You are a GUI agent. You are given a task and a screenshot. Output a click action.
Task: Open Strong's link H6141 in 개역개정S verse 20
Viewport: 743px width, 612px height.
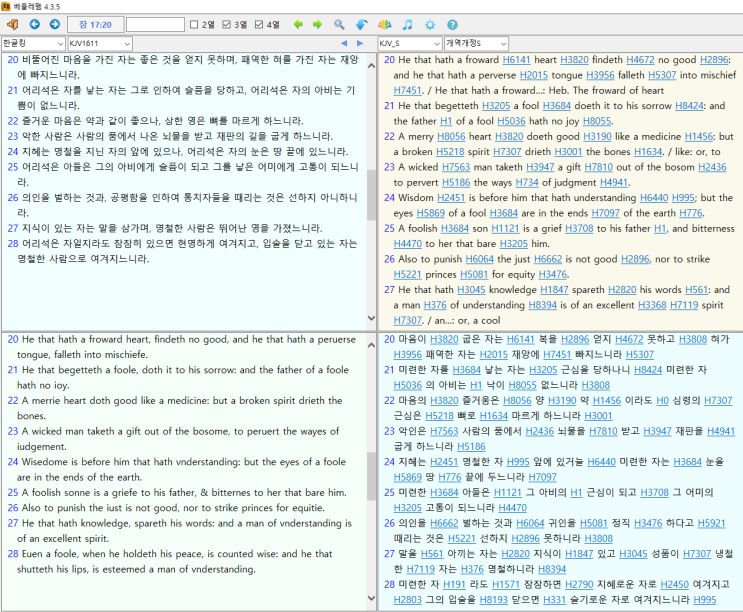[x=520, y=339]
